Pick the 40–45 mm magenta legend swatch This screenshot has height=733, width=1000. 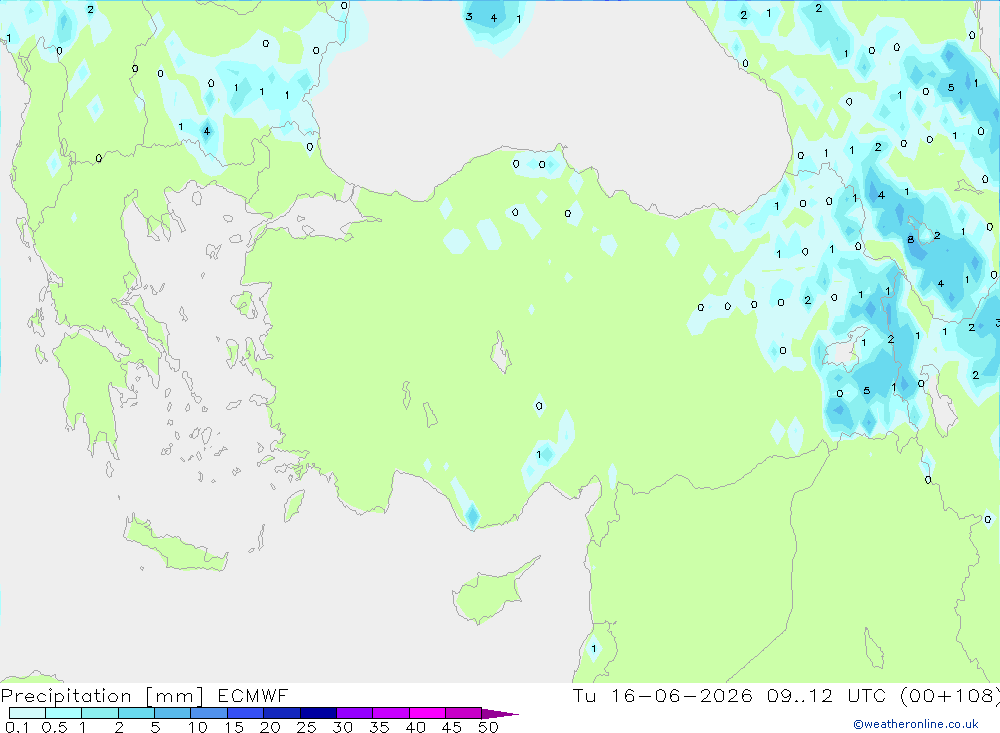point(427,713)
